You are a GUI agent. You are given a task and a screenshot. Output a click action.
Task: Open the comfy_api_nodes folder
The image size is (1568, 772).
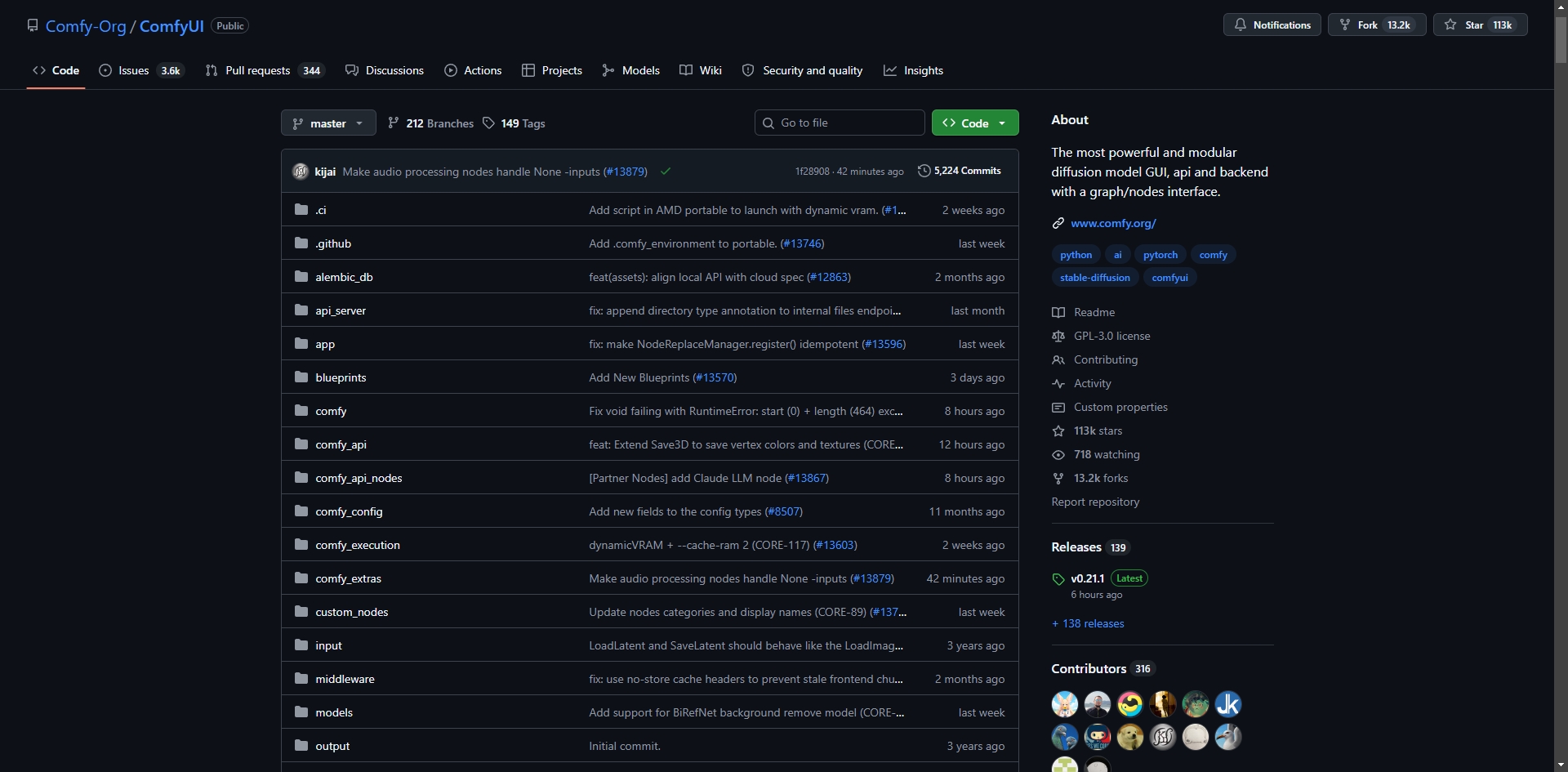[x=359, y=478]
